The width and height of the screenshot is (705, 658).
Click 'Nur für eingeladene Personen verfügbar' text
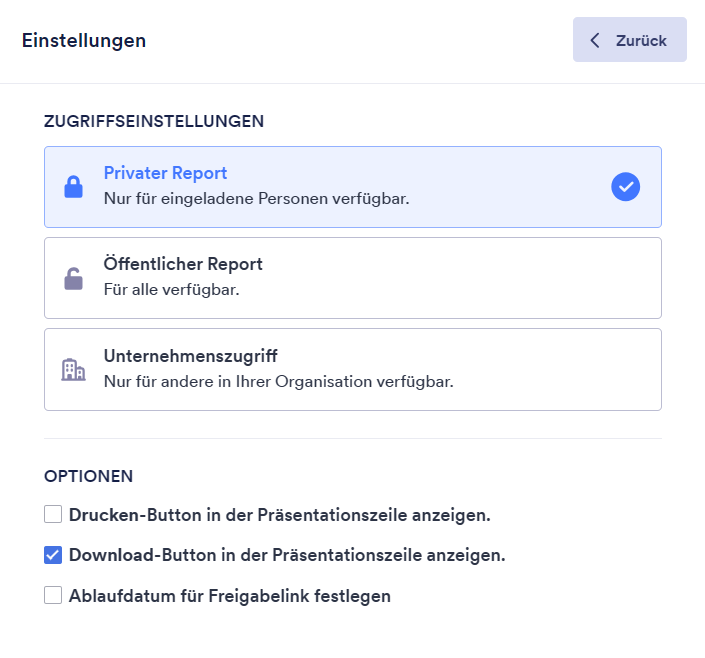[x=257, y=198]
